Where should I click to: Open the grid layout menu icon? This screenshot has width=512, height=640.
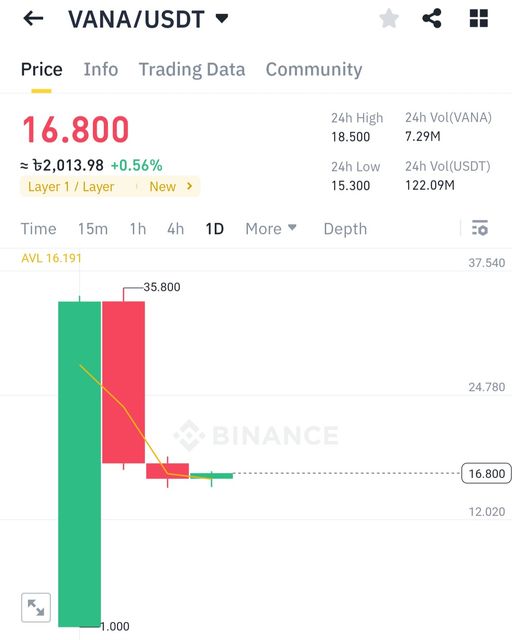click(x=479, y=18)
